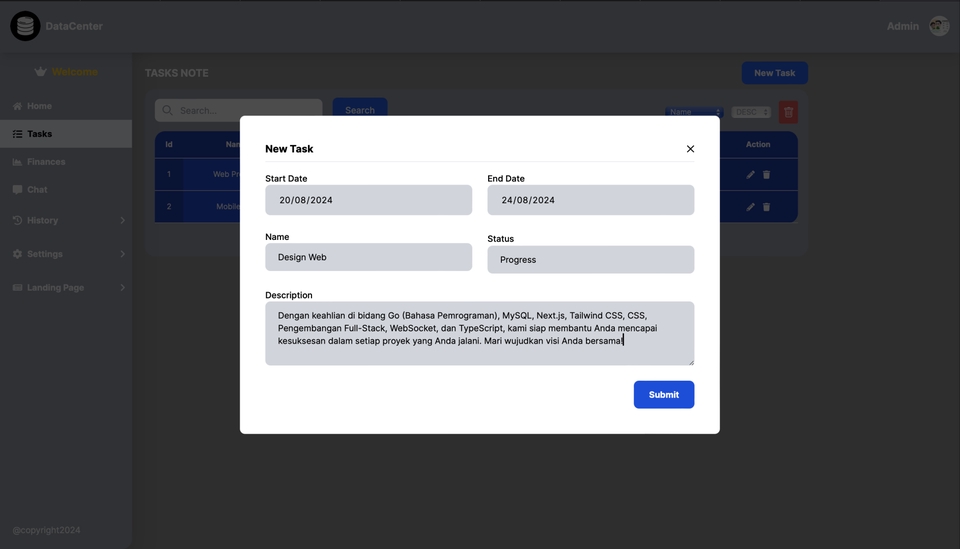
Task: Click the Home house icon in sidebar
Action: tap(17, 106)
